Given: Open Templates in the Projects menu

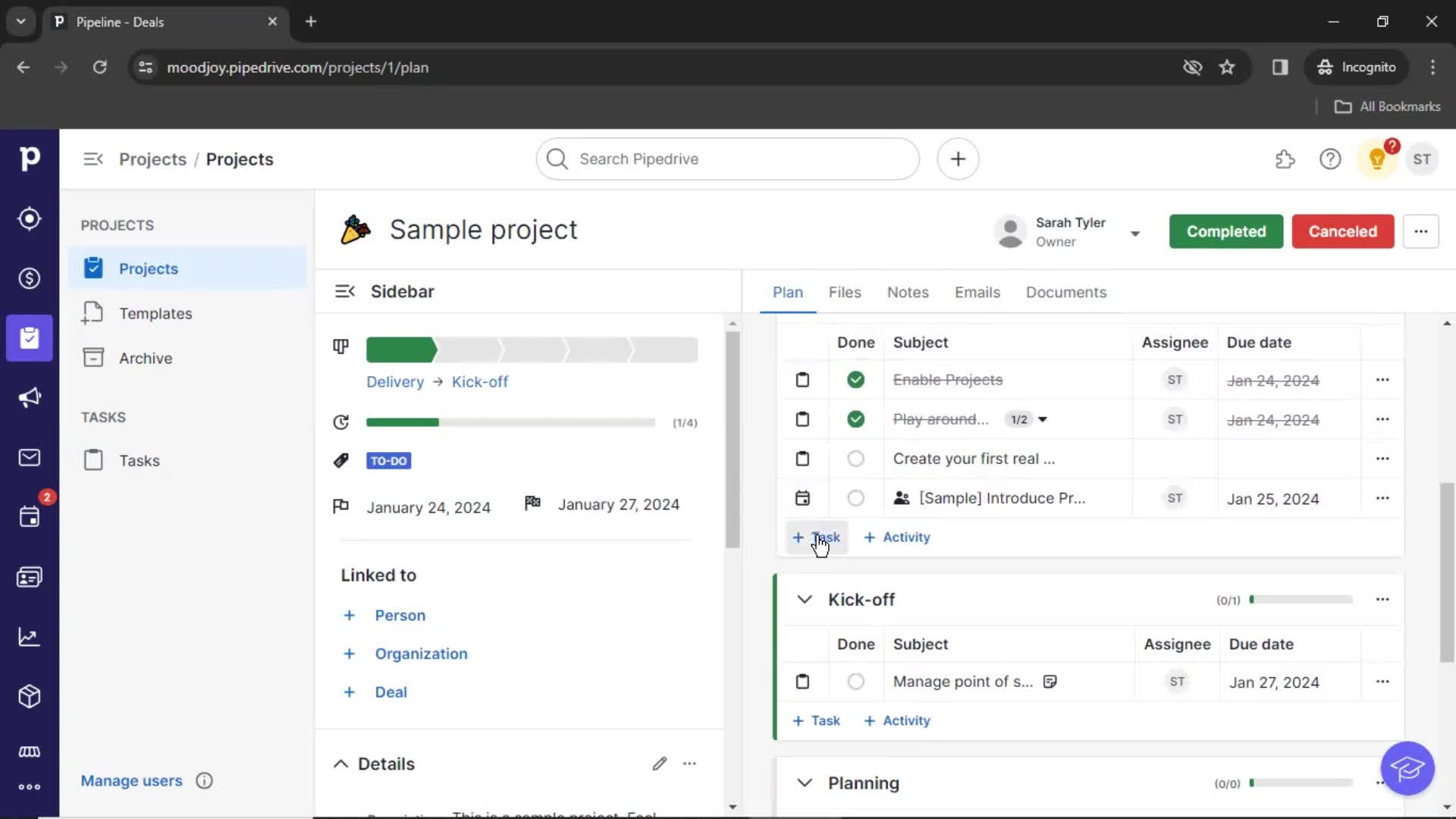Looking at the screenshot, I should (188, 313).
